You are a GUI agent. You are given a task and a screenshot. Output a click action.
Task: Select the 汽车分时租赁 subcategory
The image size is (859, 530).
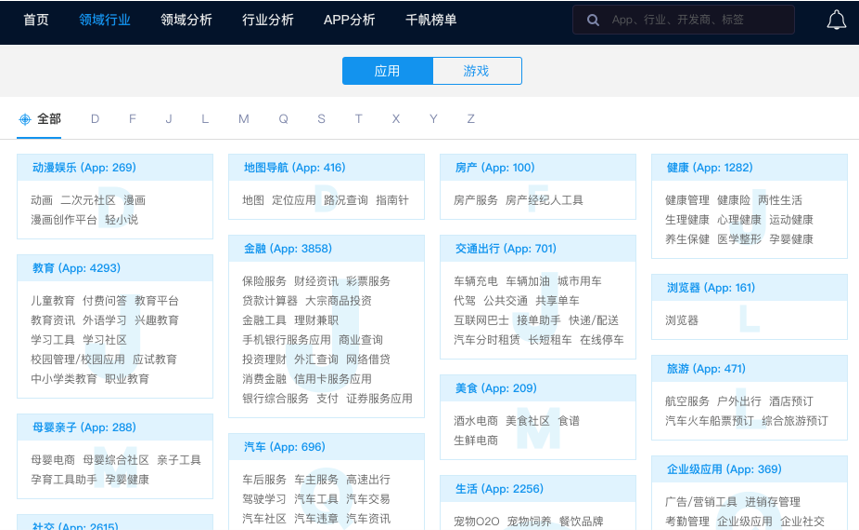tap(486, 340)
